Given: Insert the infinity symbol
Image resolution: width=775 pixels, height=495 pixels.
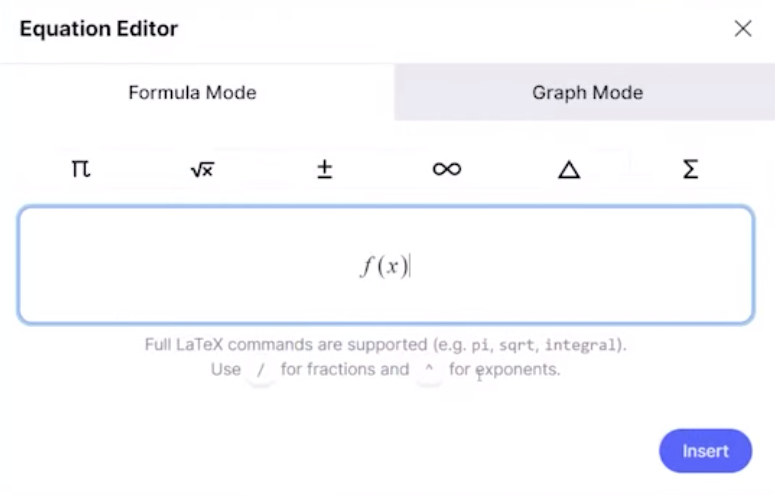Looking at the screenshot, I should coord(446,169).
